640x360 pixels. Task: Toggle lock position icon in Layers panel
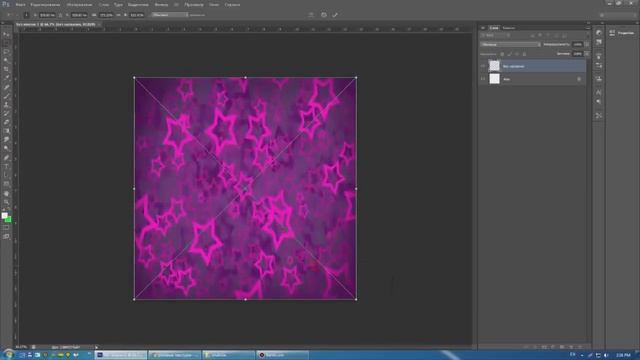click(517, 54)
